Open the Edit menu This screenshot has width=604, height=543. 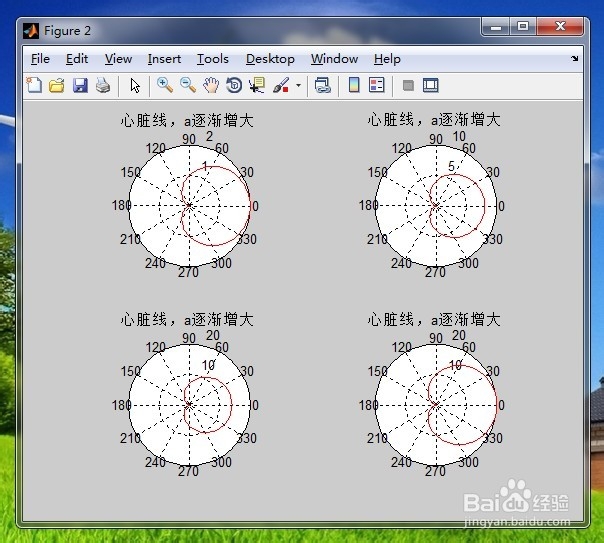(x=77, y=59)
